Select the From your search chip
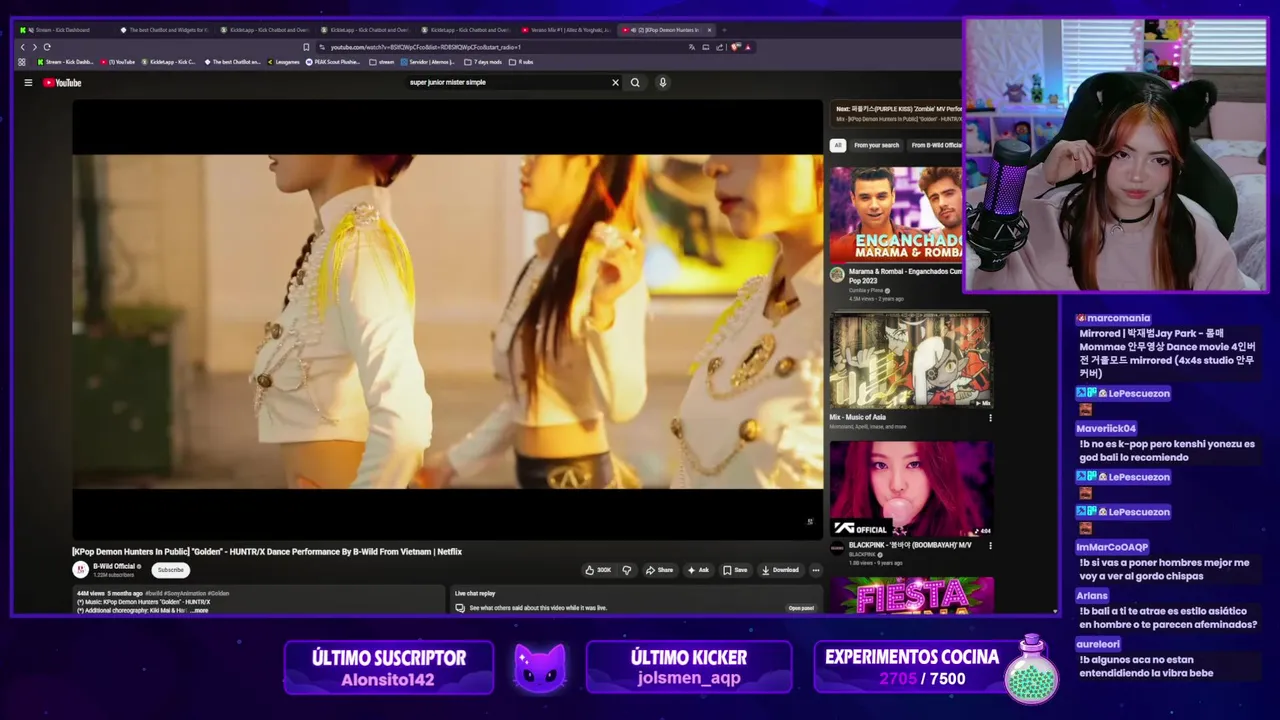Screen dimensions: 1280x720 876,145
